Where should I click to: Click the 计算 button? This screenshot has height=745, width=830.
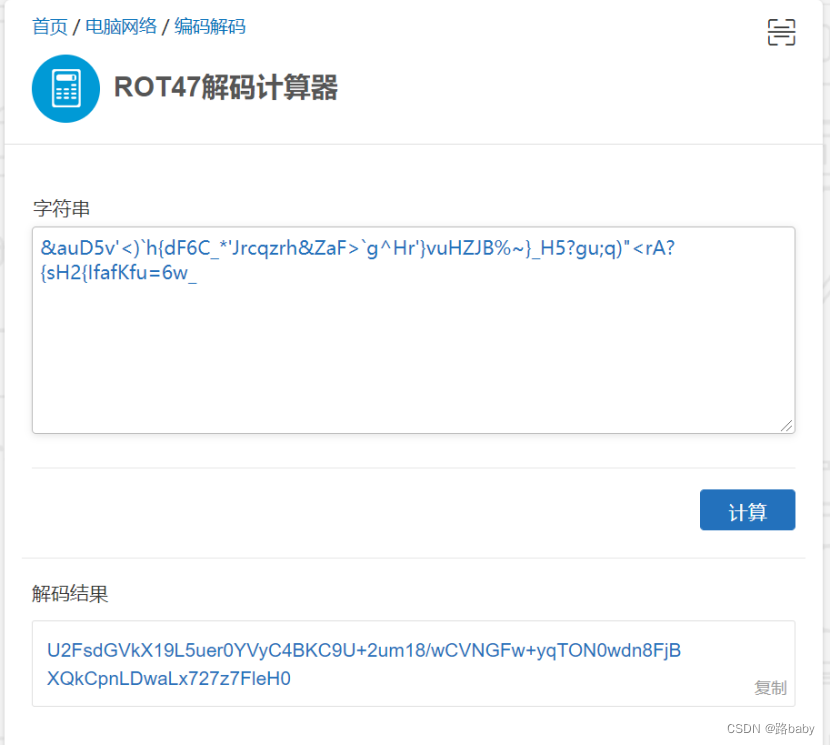point(747,509)
